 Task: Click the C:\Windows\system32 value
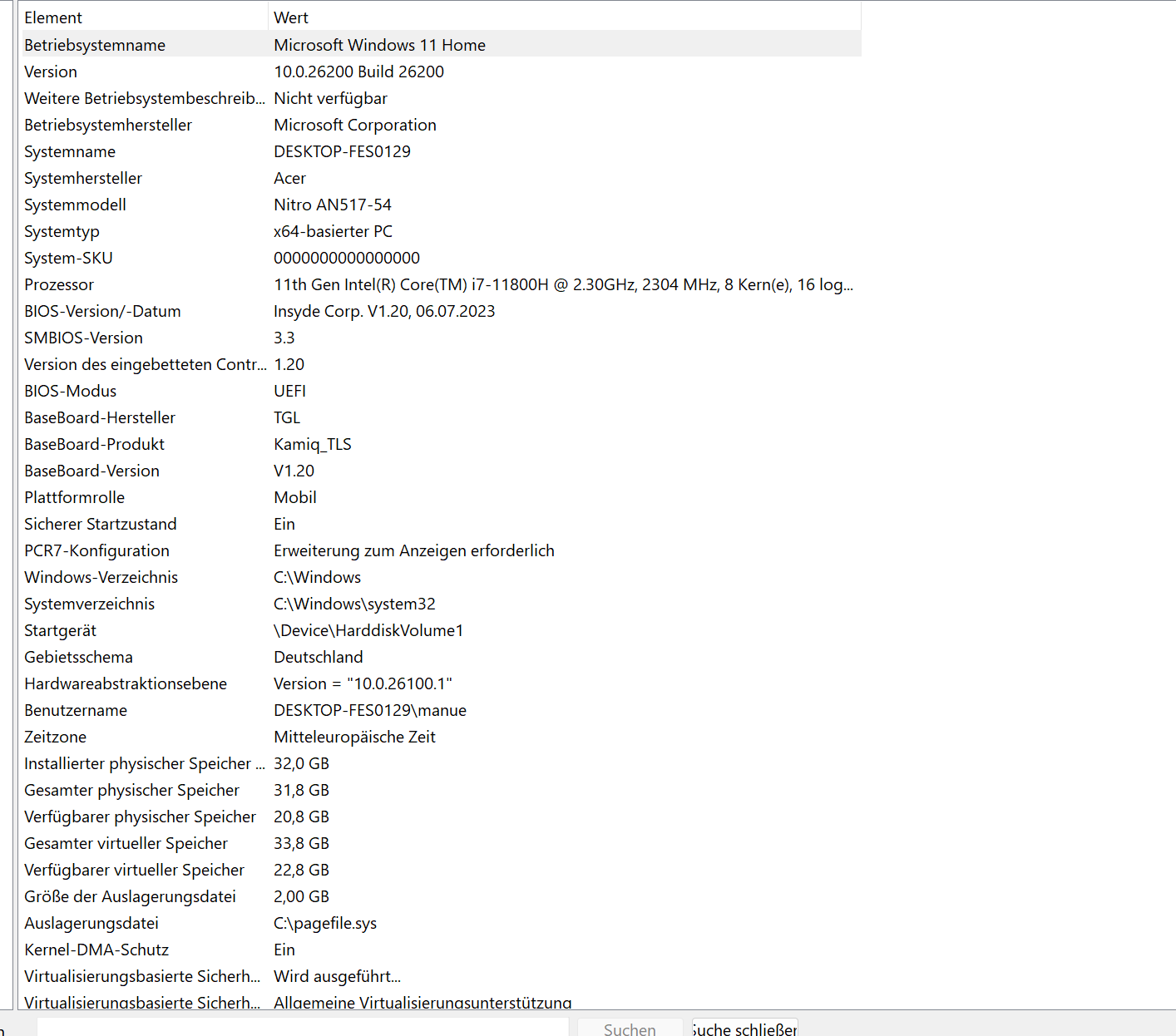point(355,604)
